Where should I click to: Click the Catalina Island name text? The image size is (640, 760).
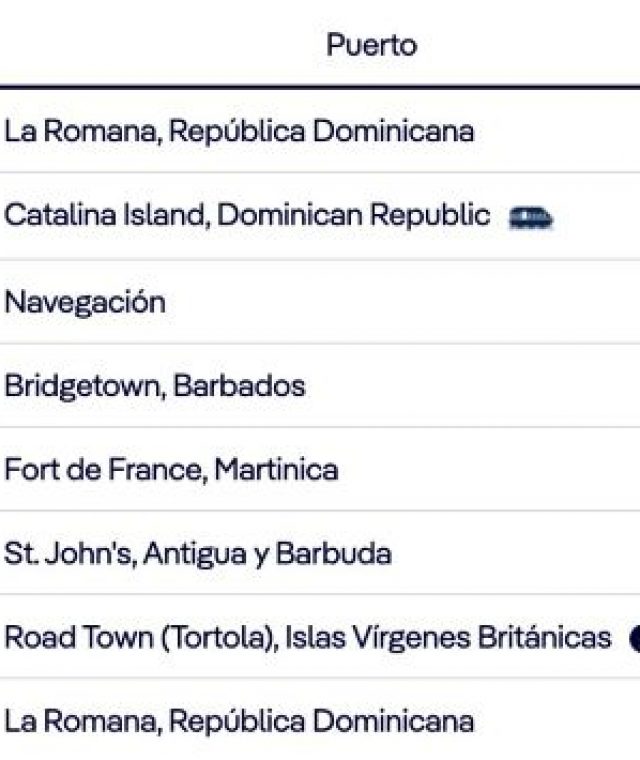[102, 216]
